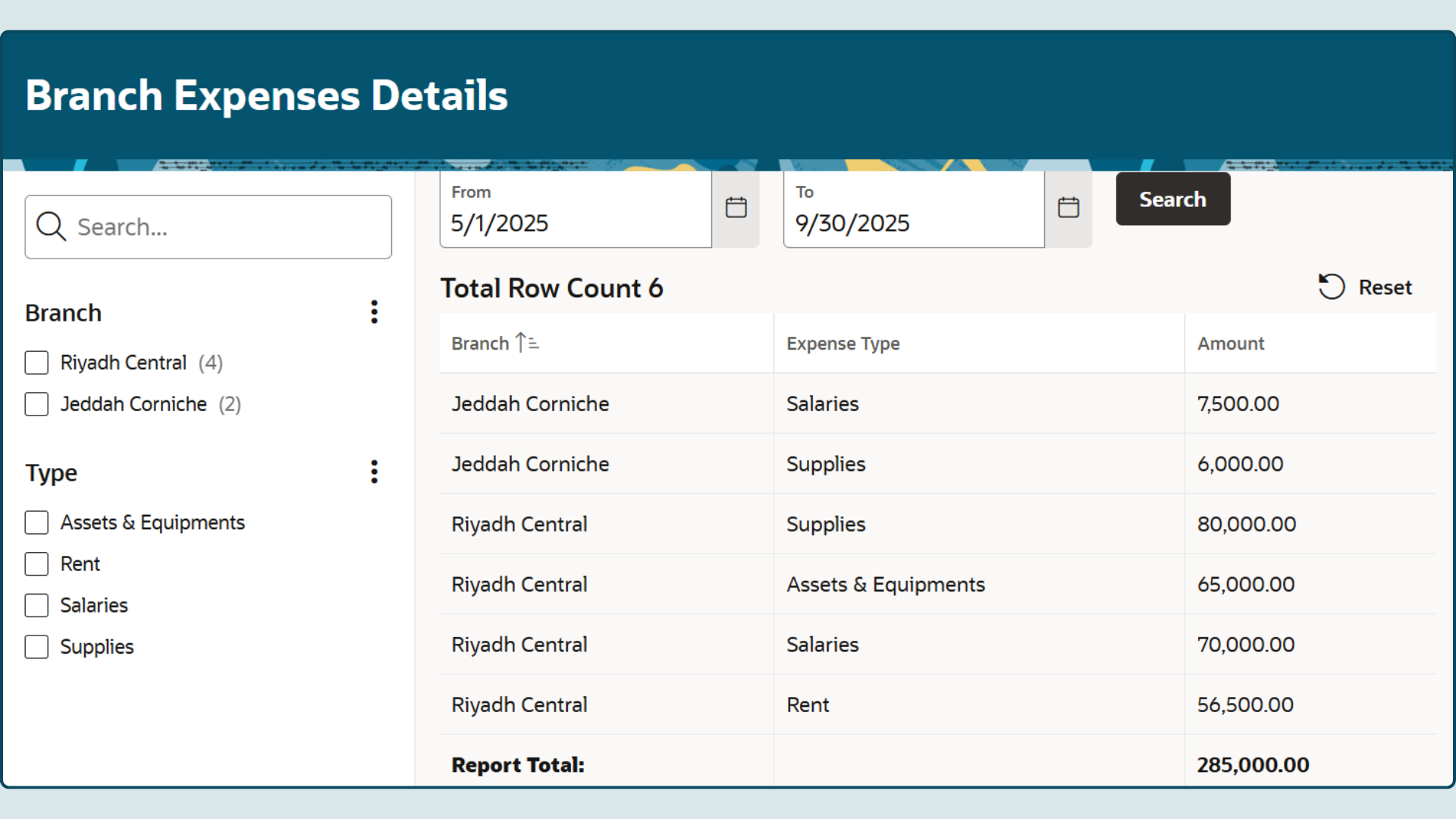Open Type facet three-dot actions menu

pyautogui.click(x=374, y=472)
